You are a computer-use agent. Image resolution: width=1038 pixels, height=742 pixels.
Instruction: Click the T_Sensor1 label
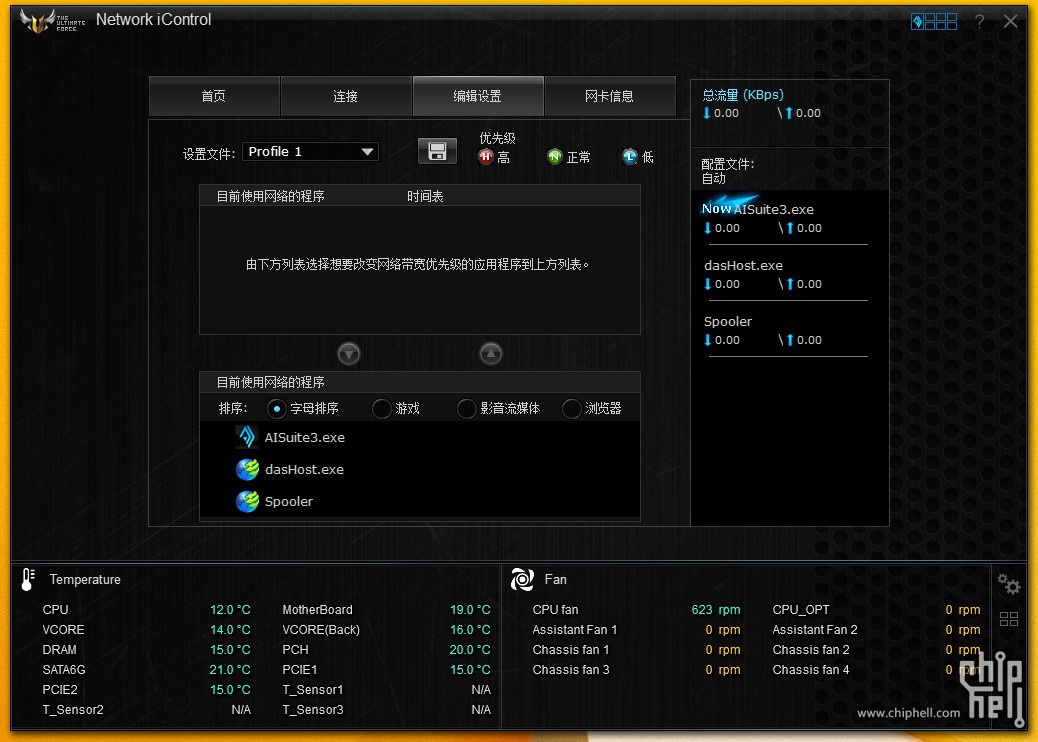pyautogui.click(x=313, y=690)
